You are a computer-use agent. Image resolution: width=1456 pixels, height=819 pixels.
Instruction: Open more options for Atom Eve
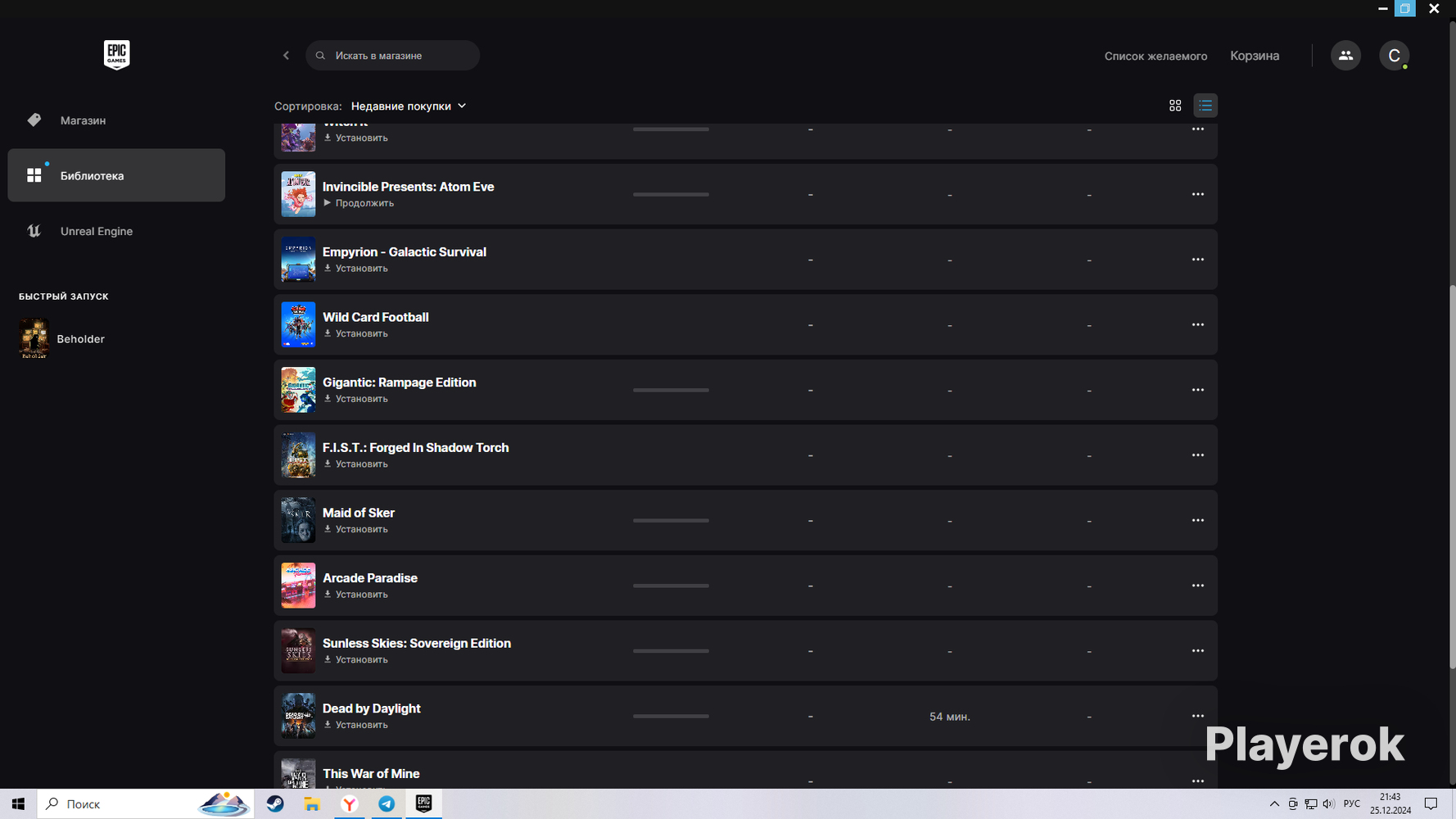pos(1198,194)
